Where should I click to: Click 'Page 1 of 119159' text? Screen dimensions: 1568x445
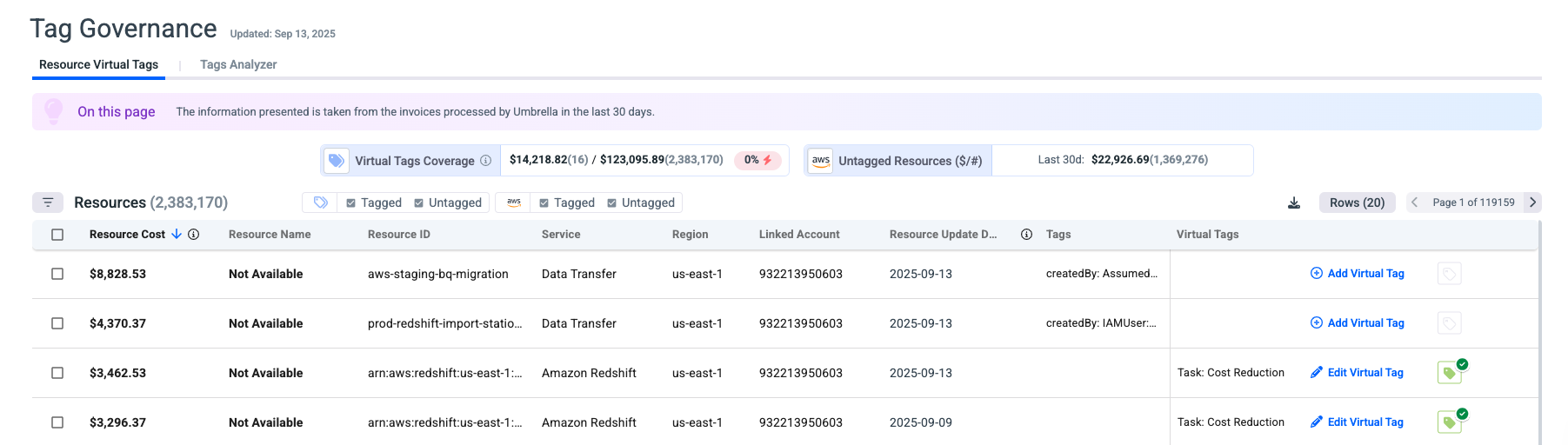pos(1473,203)
